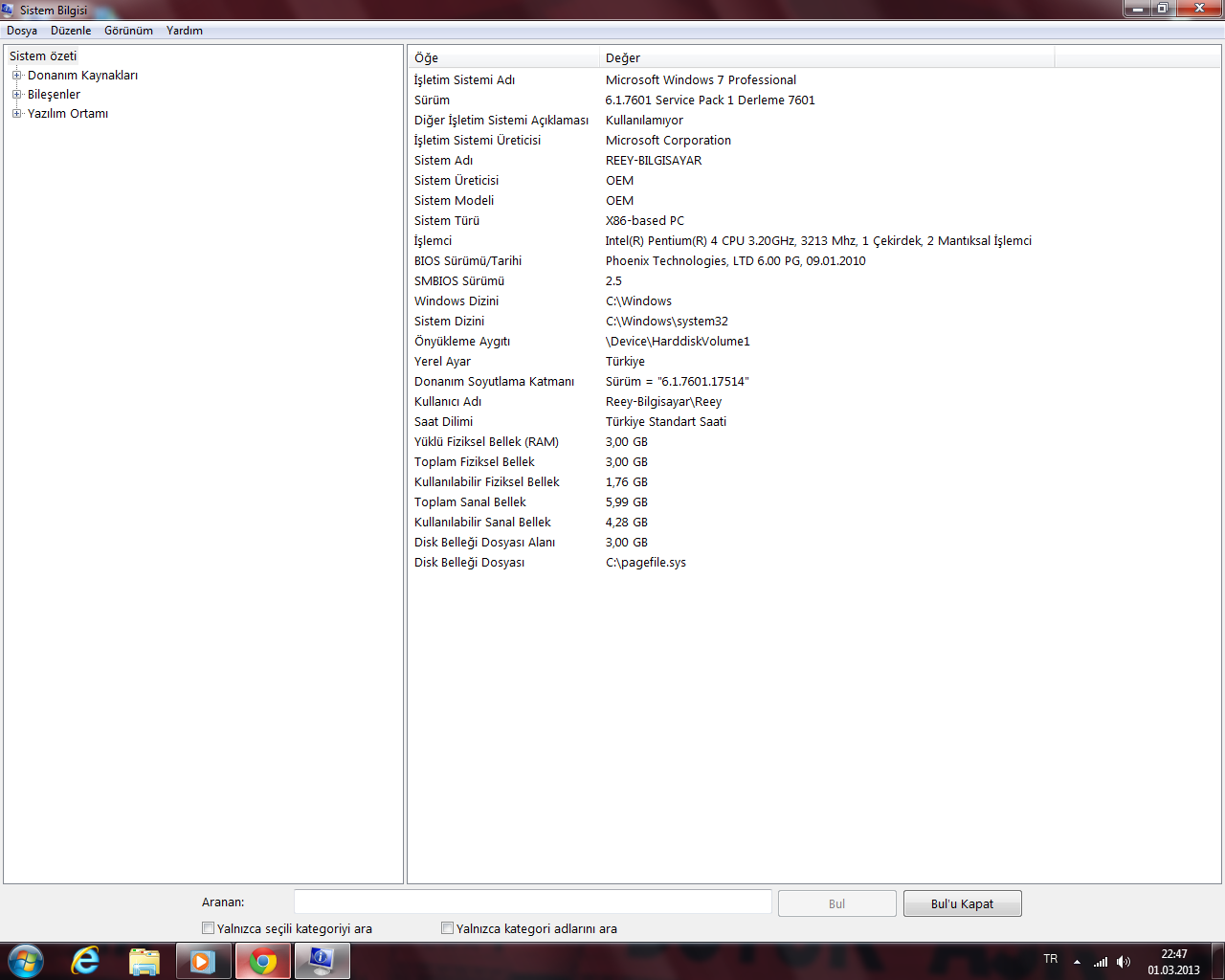Expand the Bileşenler node
The width and height of the screenshot is (1225, 980).
(x=16, y=95)
